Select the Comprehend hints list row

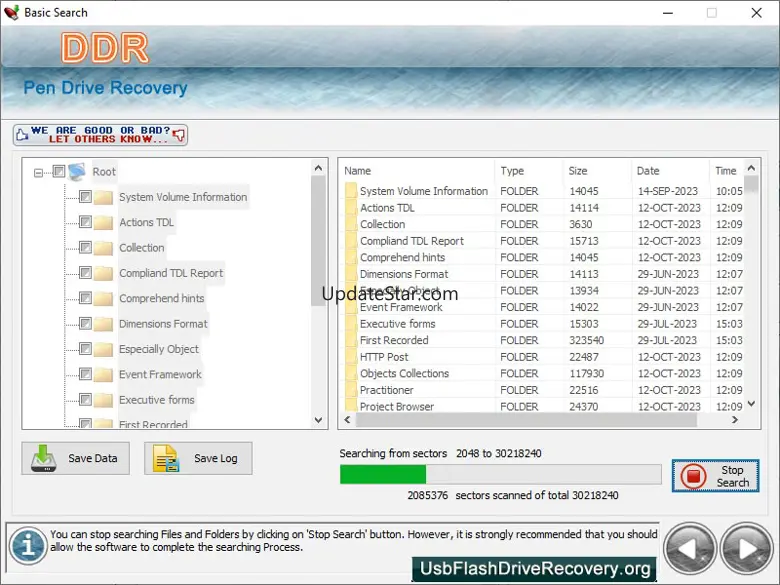click(x=542, y=257)
